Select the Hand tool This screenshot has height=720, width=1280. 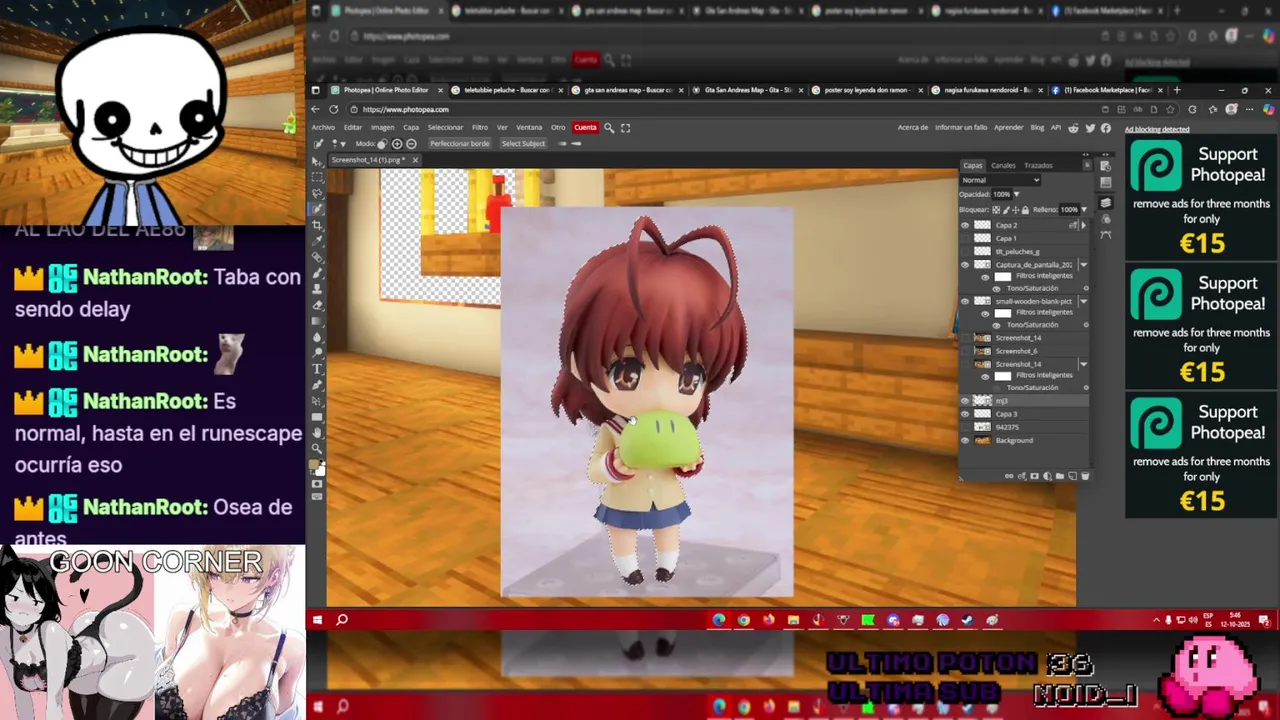pyautogui.click(x=317, y=433)
